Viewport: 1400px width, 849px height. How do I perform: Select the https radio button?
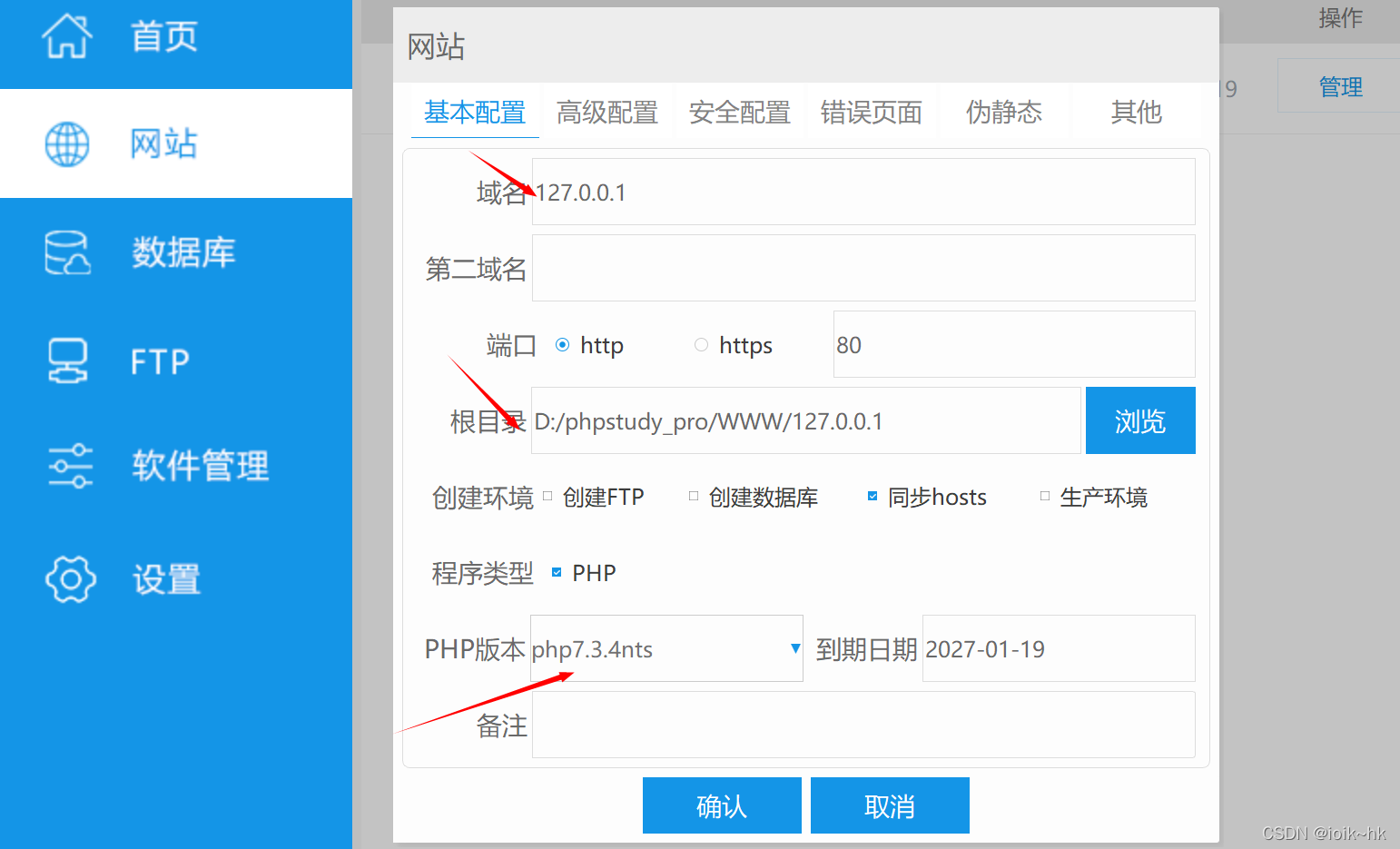tap(701, 345)
